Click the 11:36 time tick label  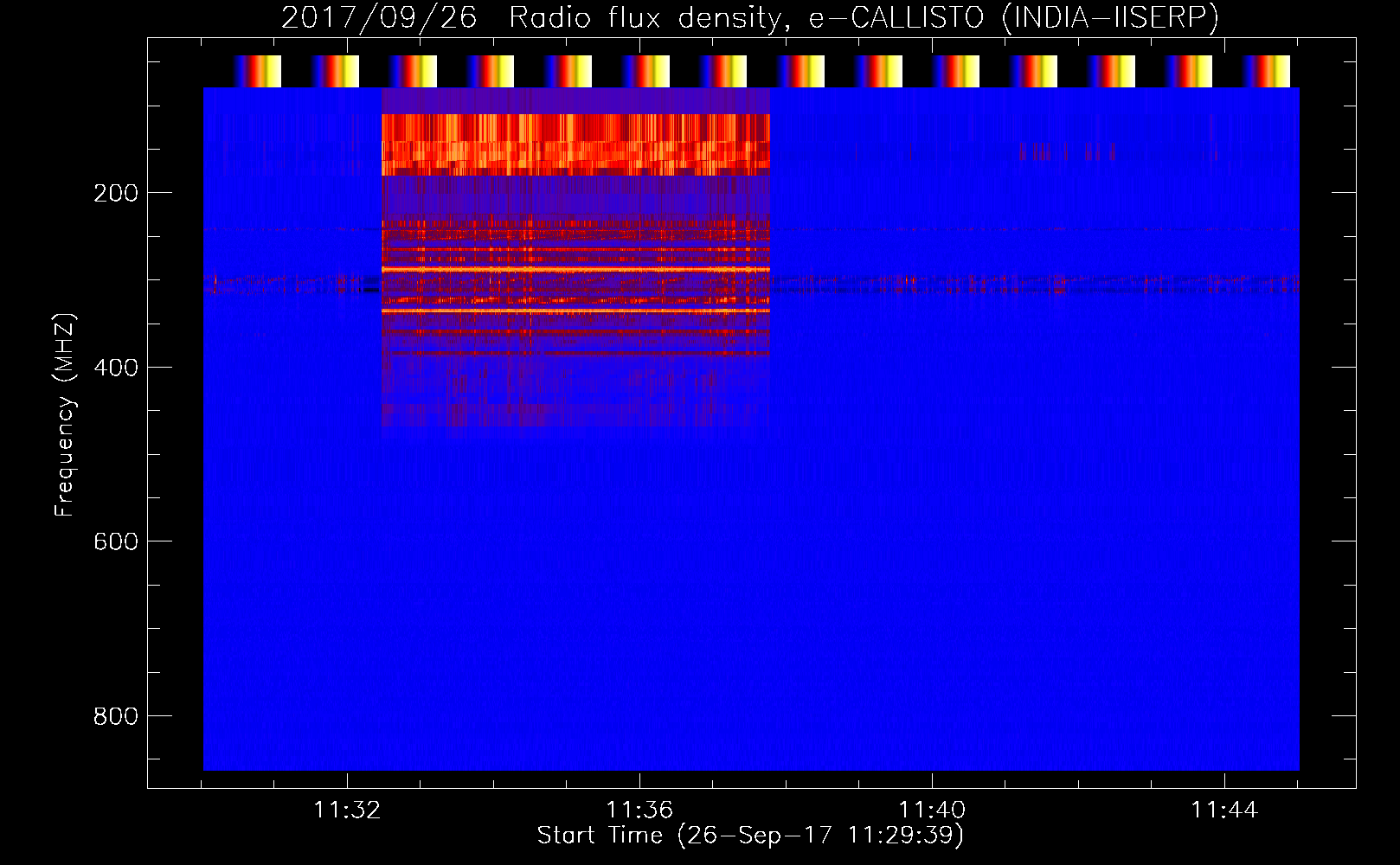click(x=639, y=811)
